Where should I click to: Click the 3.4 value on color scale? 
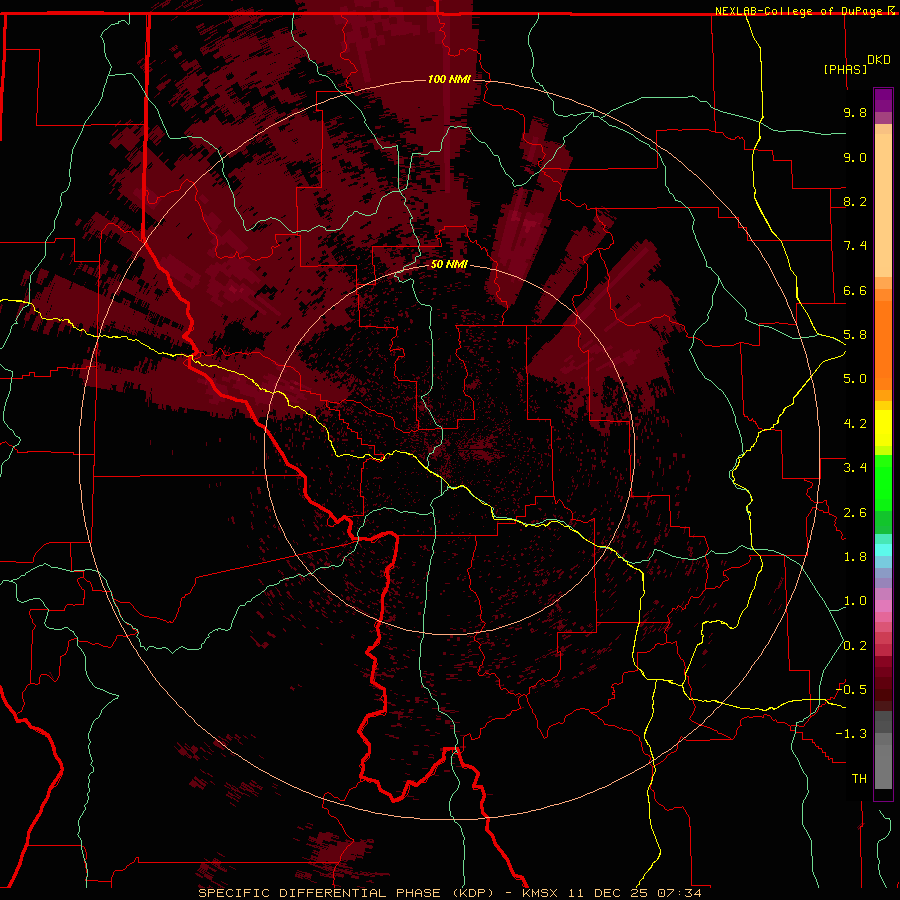point(855,468)
